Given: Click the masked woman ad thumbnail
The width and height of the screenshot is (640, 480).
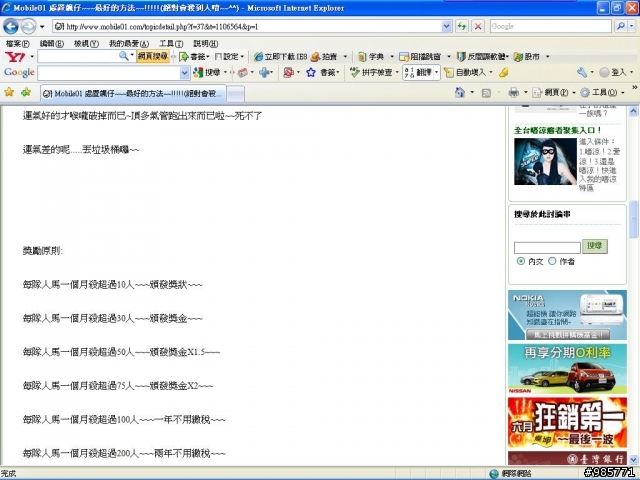Looking at the screenshot, I should coord(545,161).
